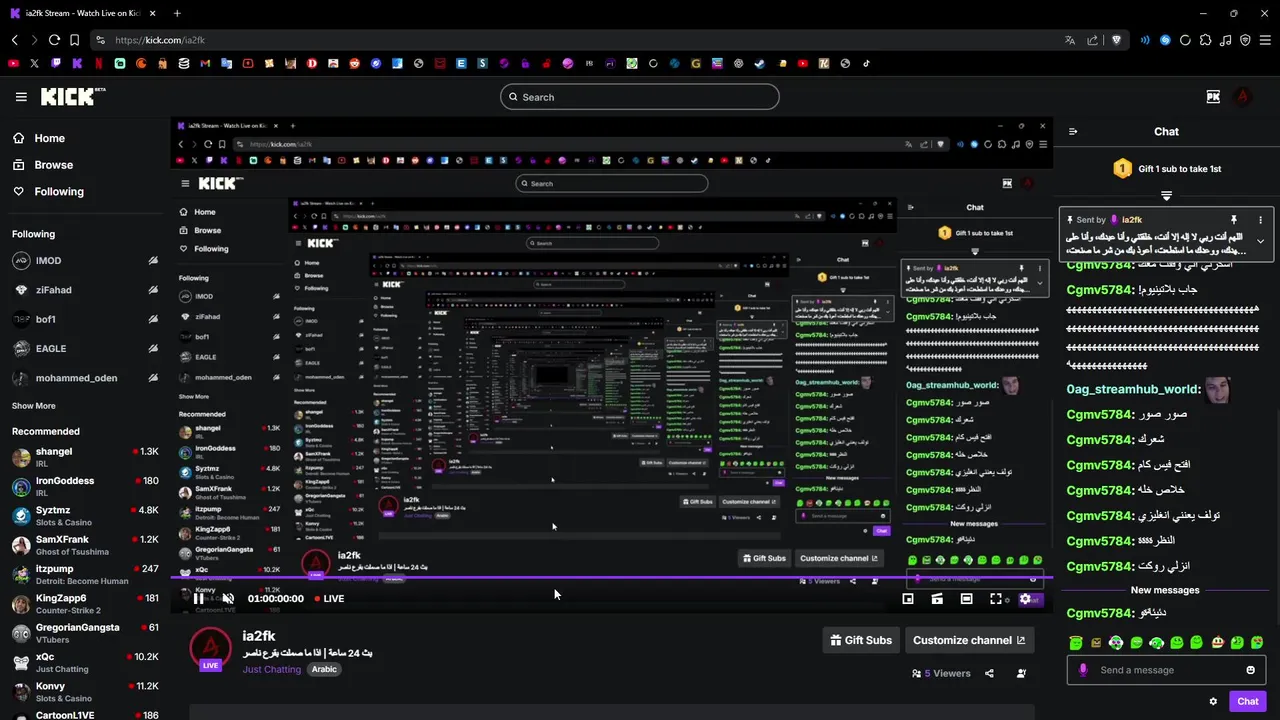The image size is (1280, 720).
Task: Click the offline icon next to EAGLE
Action: point(153,348)
